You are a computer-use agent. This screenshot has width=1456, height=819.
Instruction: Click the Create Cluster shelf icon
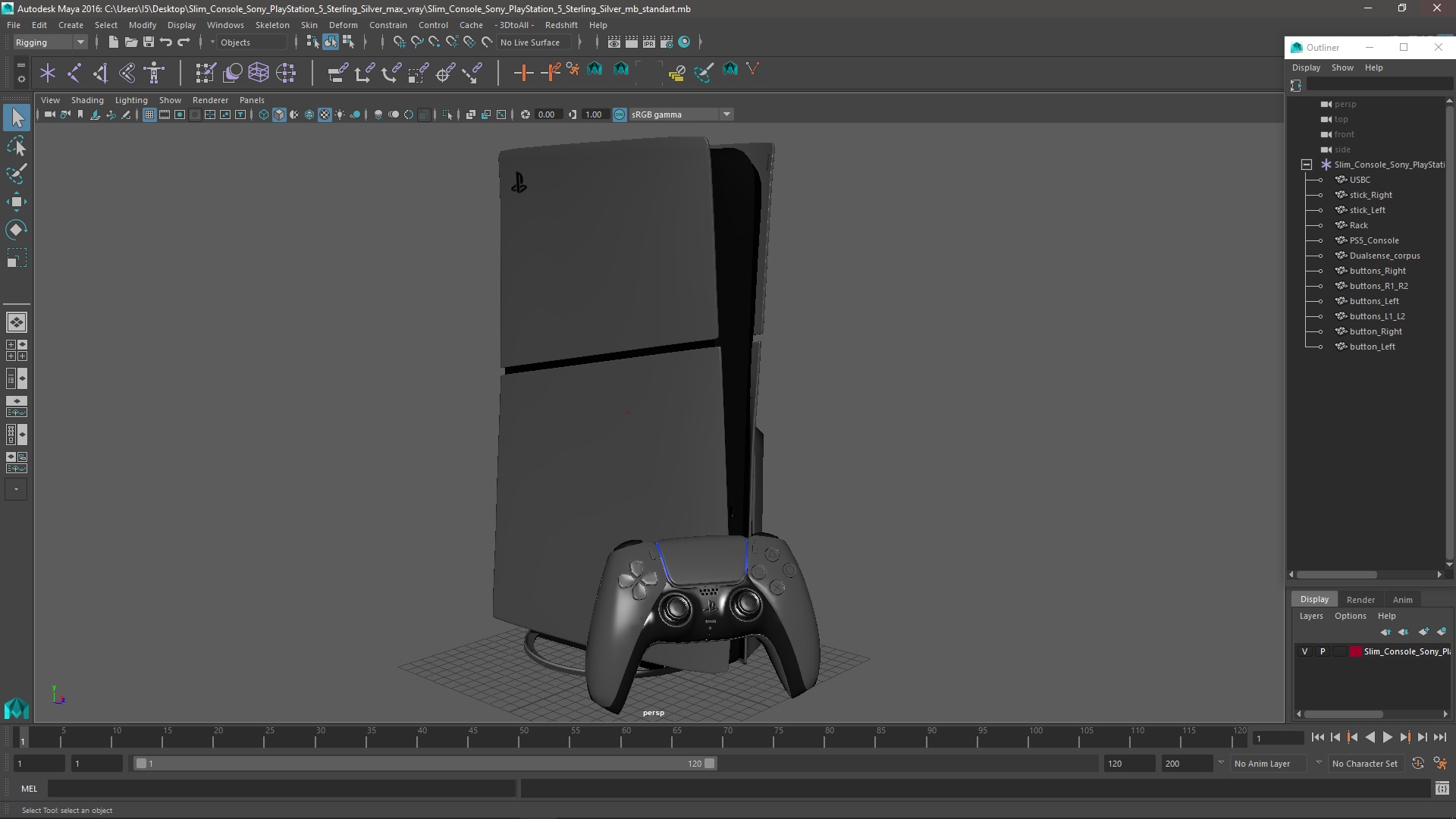(x=286, y=73)
